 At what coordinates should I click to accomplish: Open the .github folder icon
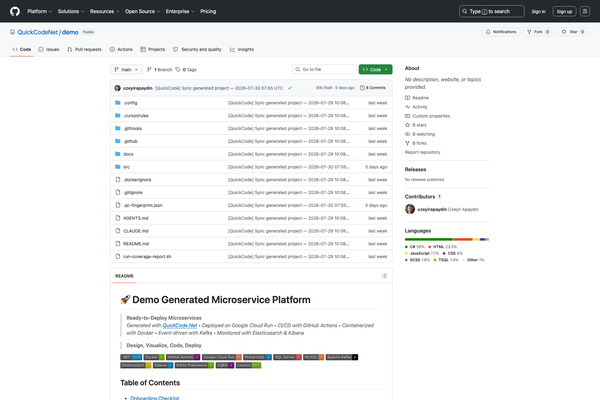[x=118, y=141]
